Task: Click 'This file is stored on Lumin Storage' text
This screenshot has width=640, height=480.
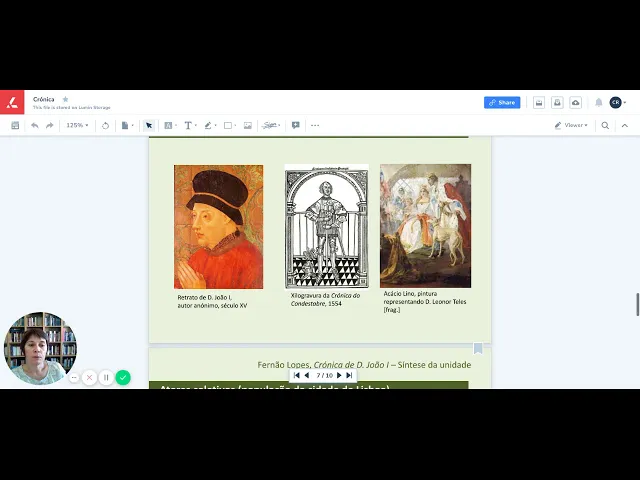Action: [x=72, y=108]
